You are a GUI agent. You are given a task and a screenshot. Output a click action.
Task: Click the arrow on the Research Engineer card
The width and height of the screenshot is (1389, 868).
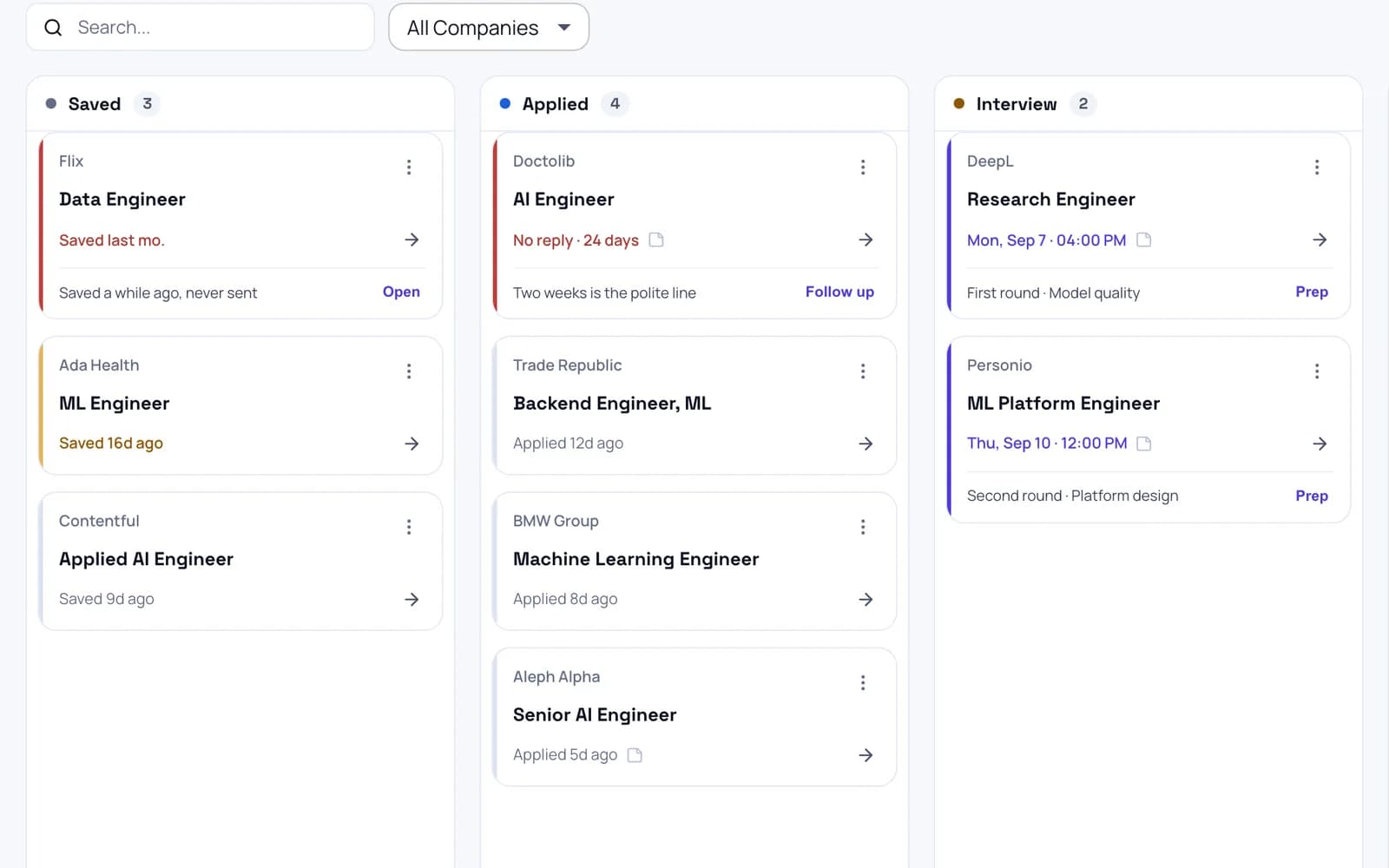[1320, 240]
